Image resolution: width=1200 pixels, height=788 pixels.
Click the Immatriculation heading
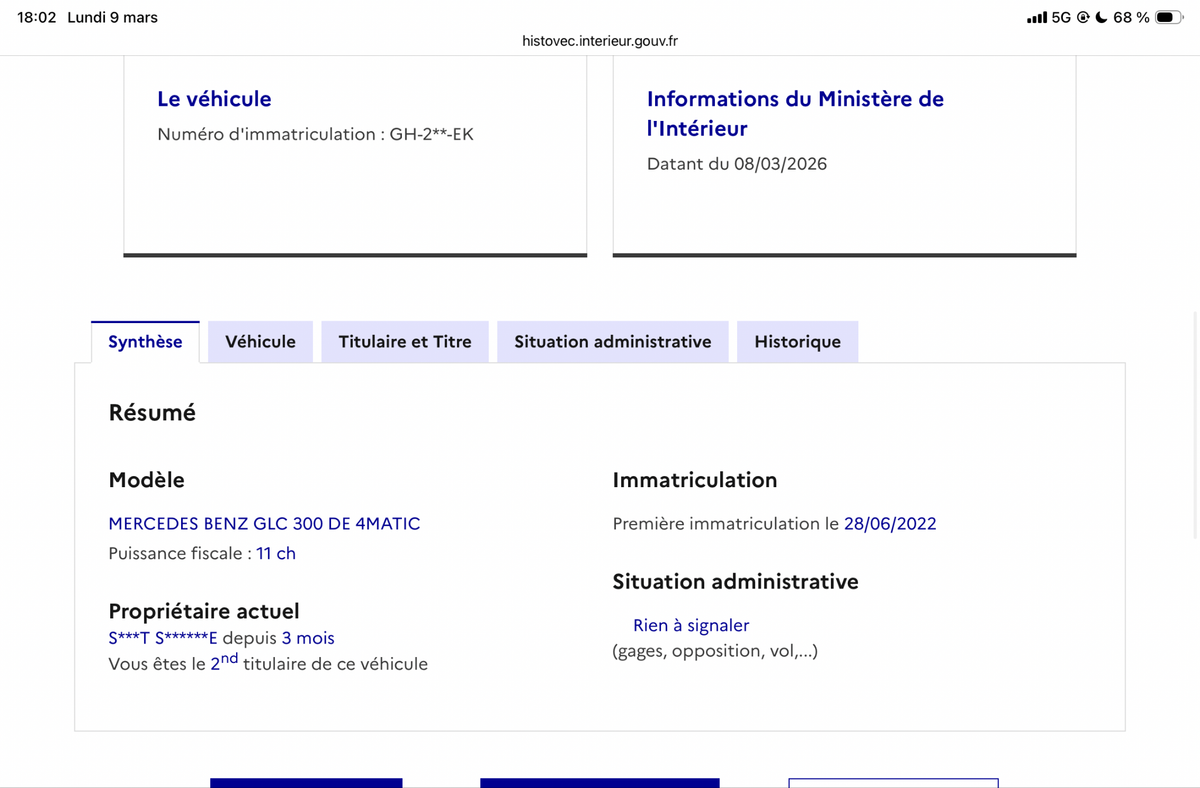tap(695, 480)
